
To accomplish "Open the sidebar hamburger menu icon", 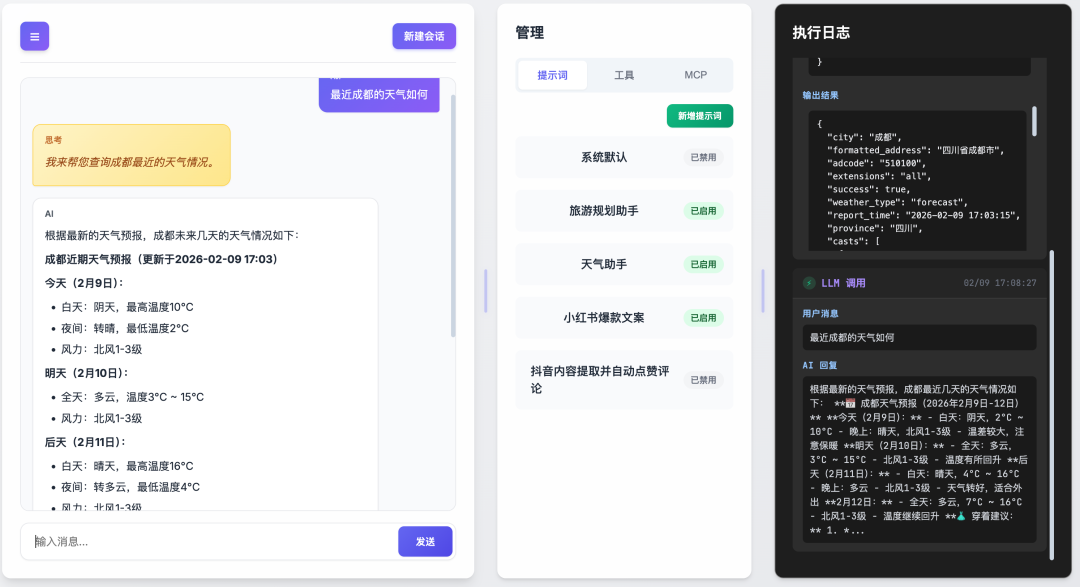I will (34, 36).
